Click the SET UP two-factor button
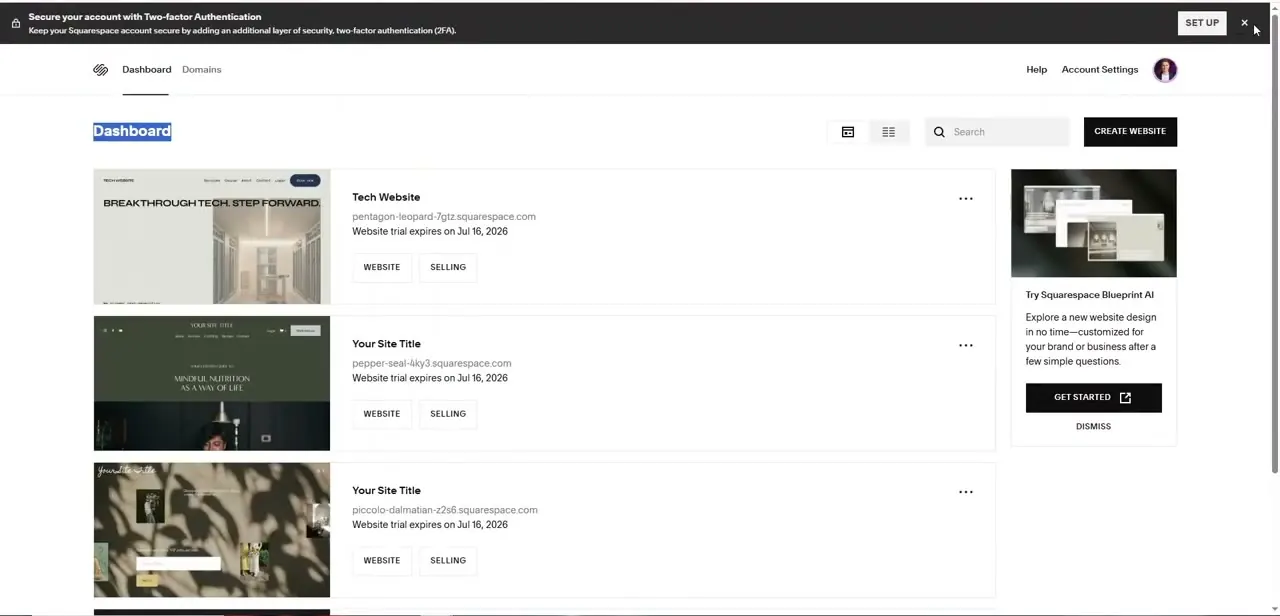This screenshot has width=1280, height=616. (x=1202, y=23)
